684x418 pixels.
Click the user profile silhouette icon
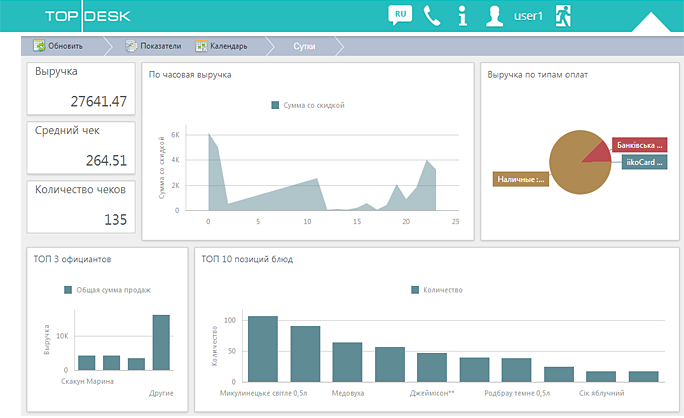(x=495, y=16)
